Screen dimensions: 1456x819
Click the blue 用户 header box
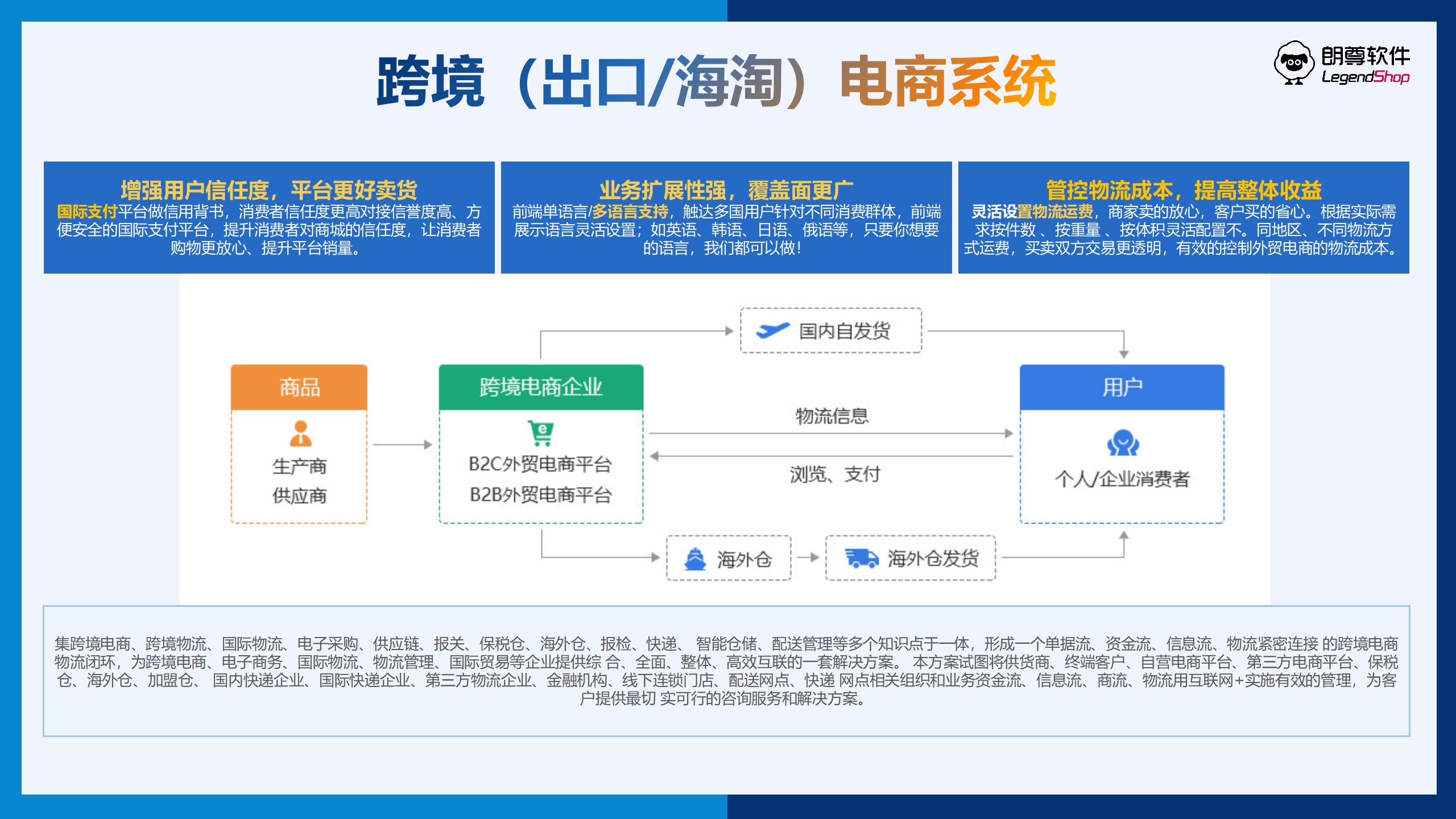[x=1122, y=387]
